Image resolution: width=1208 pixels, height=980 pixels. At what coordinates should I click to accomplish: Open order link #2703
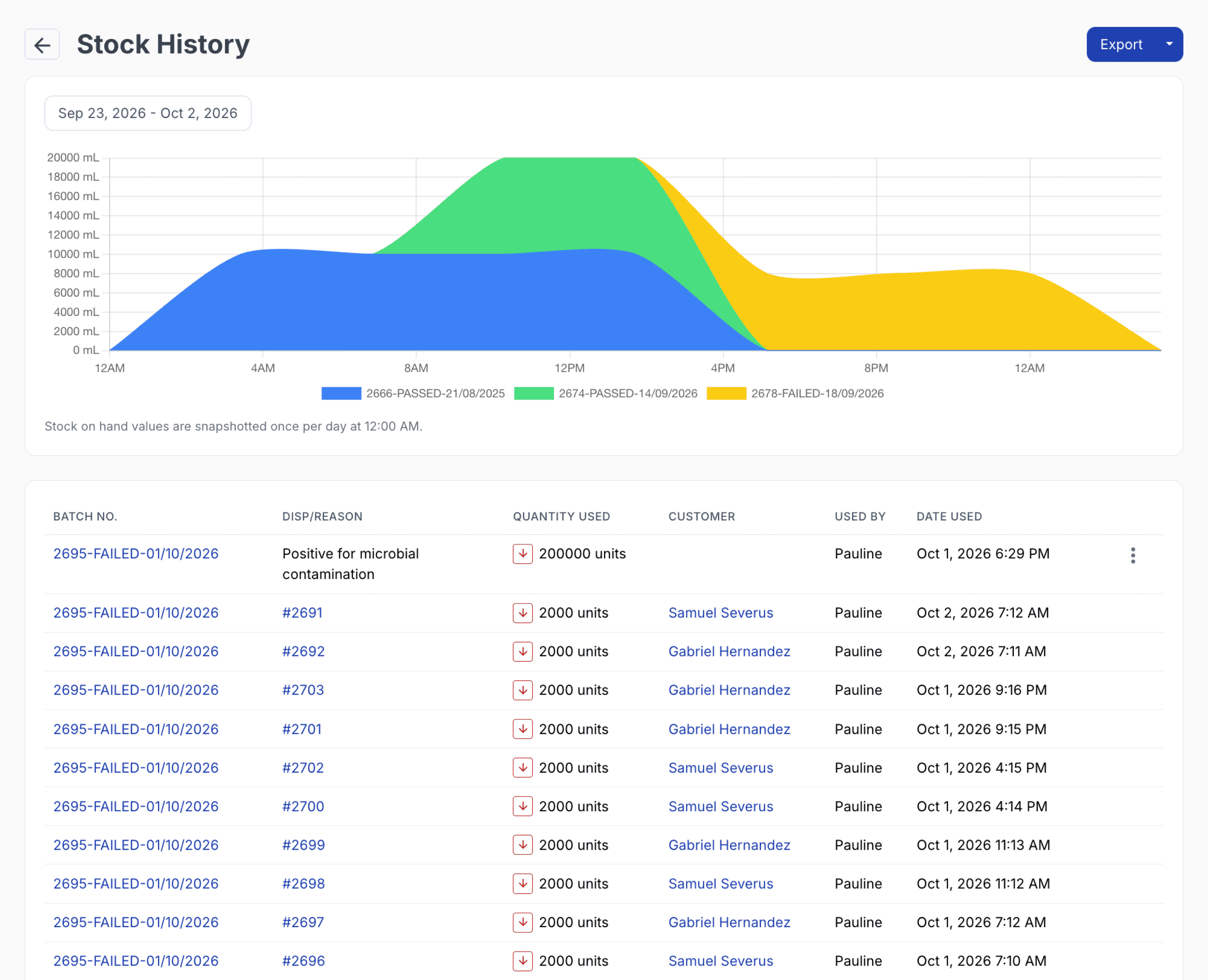tap(303, 690)
